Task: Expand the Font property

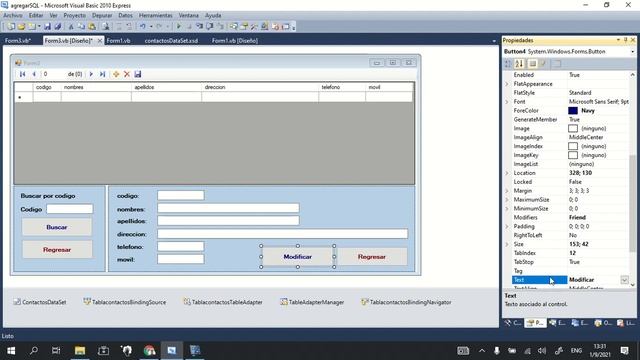Action: pyautogui.click(x=507, y=102)
